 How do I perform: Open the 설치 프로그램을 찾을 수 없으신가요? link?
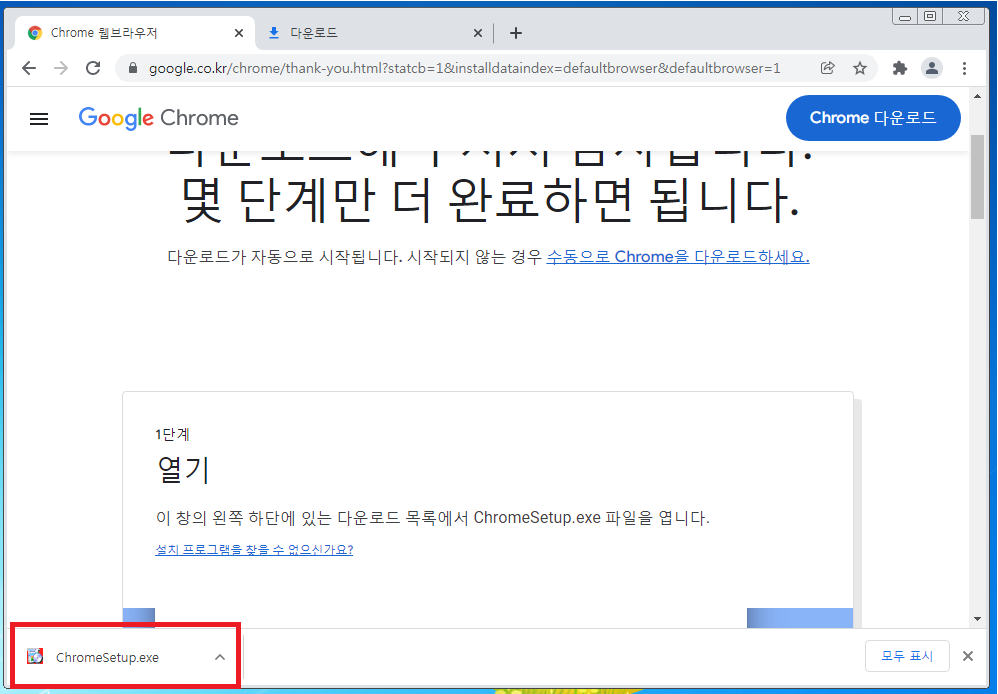(254, 549)
